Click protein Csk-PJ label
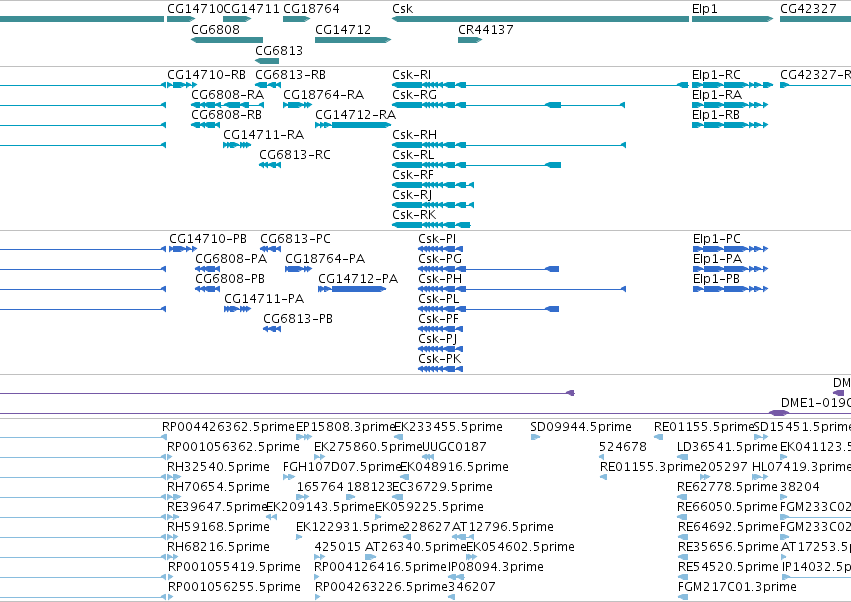 click(438, 339)
